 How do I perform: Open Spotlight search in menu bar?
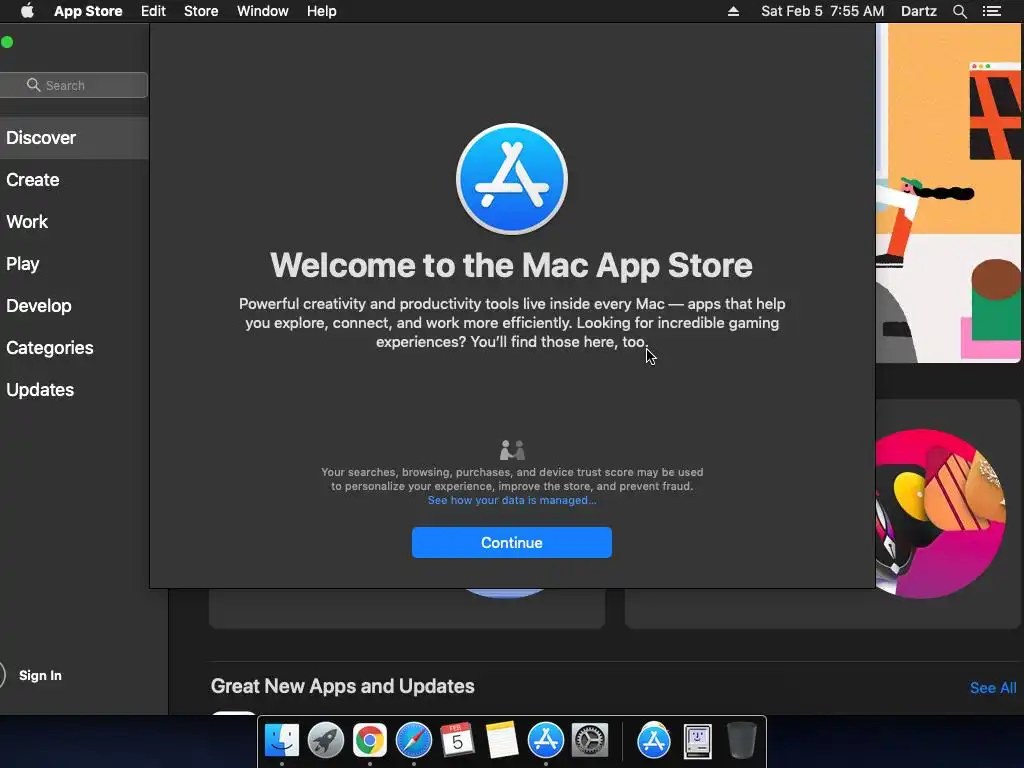(x=959, y=11)
